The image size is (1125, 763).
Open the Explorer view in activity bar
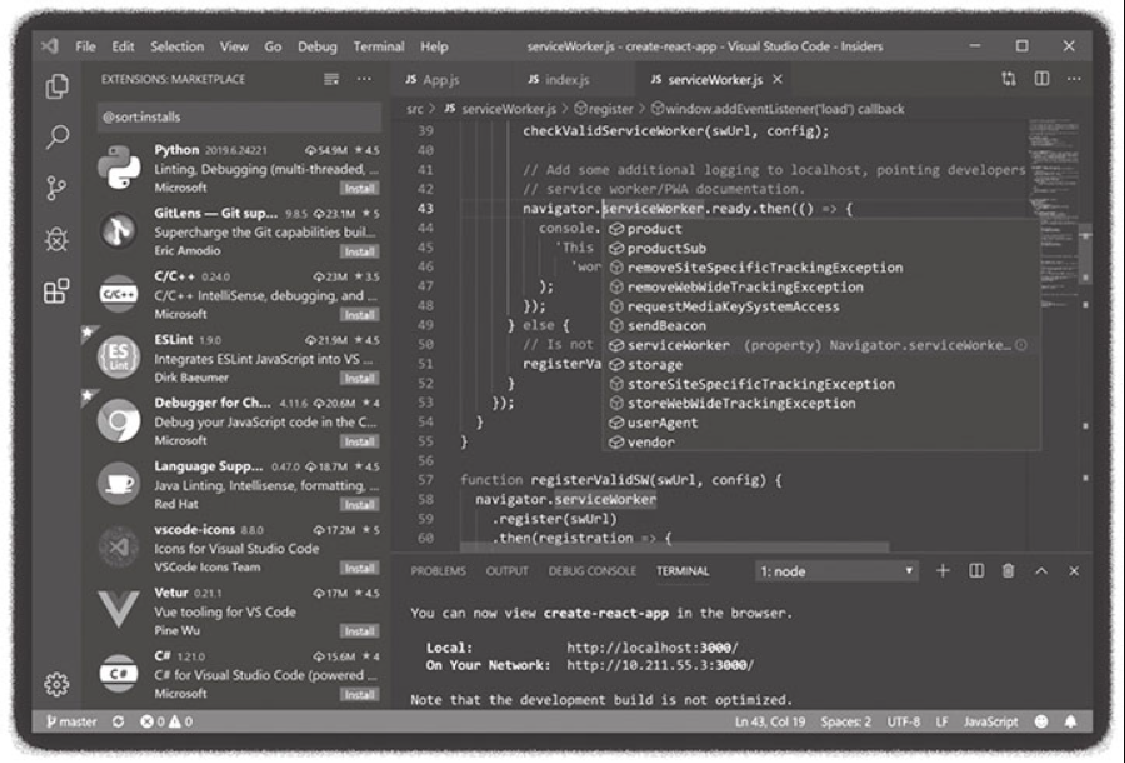[x=57, y=86]
